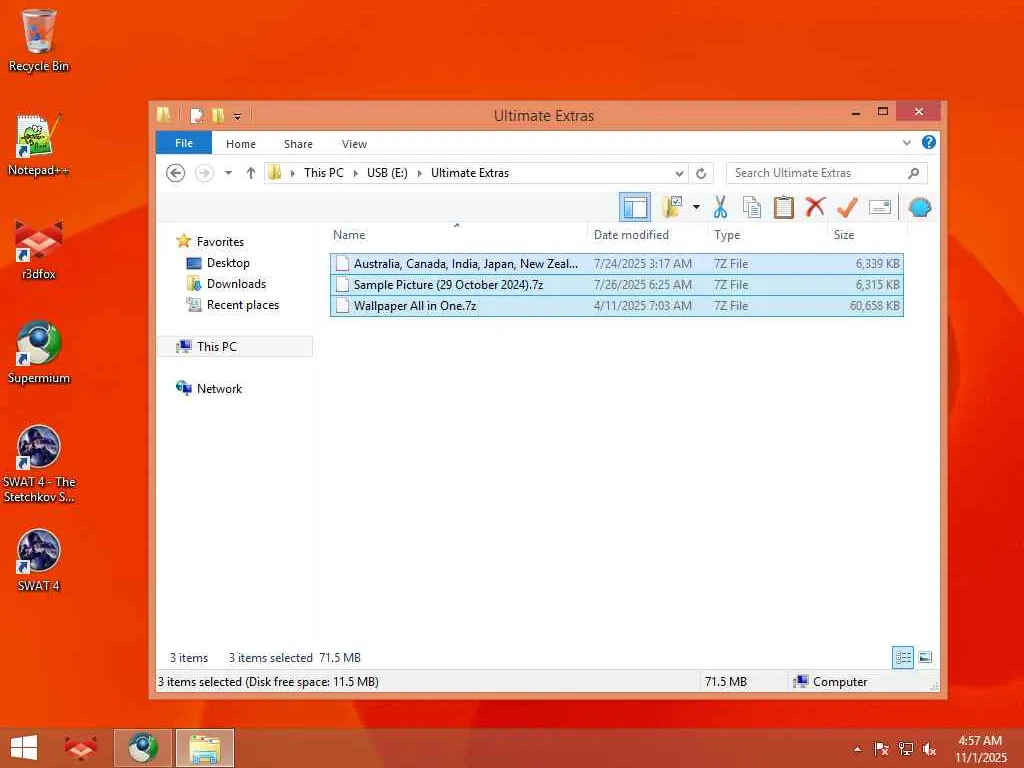
Task: Open the File ribbon tab
Action: (184, 143)
